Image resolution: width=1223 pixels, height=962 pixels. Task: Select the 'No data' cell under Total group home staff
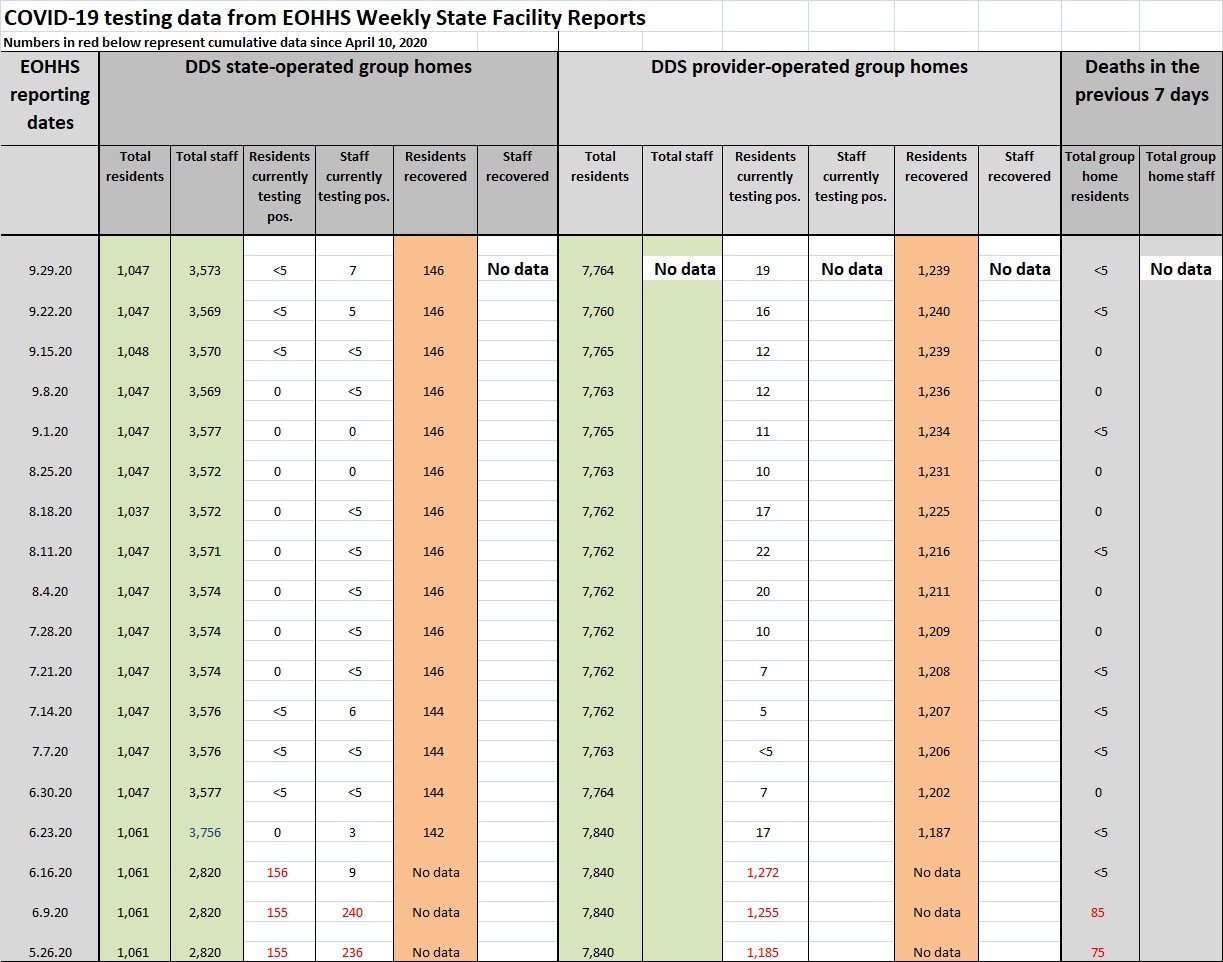click(x=1180, y=269)
